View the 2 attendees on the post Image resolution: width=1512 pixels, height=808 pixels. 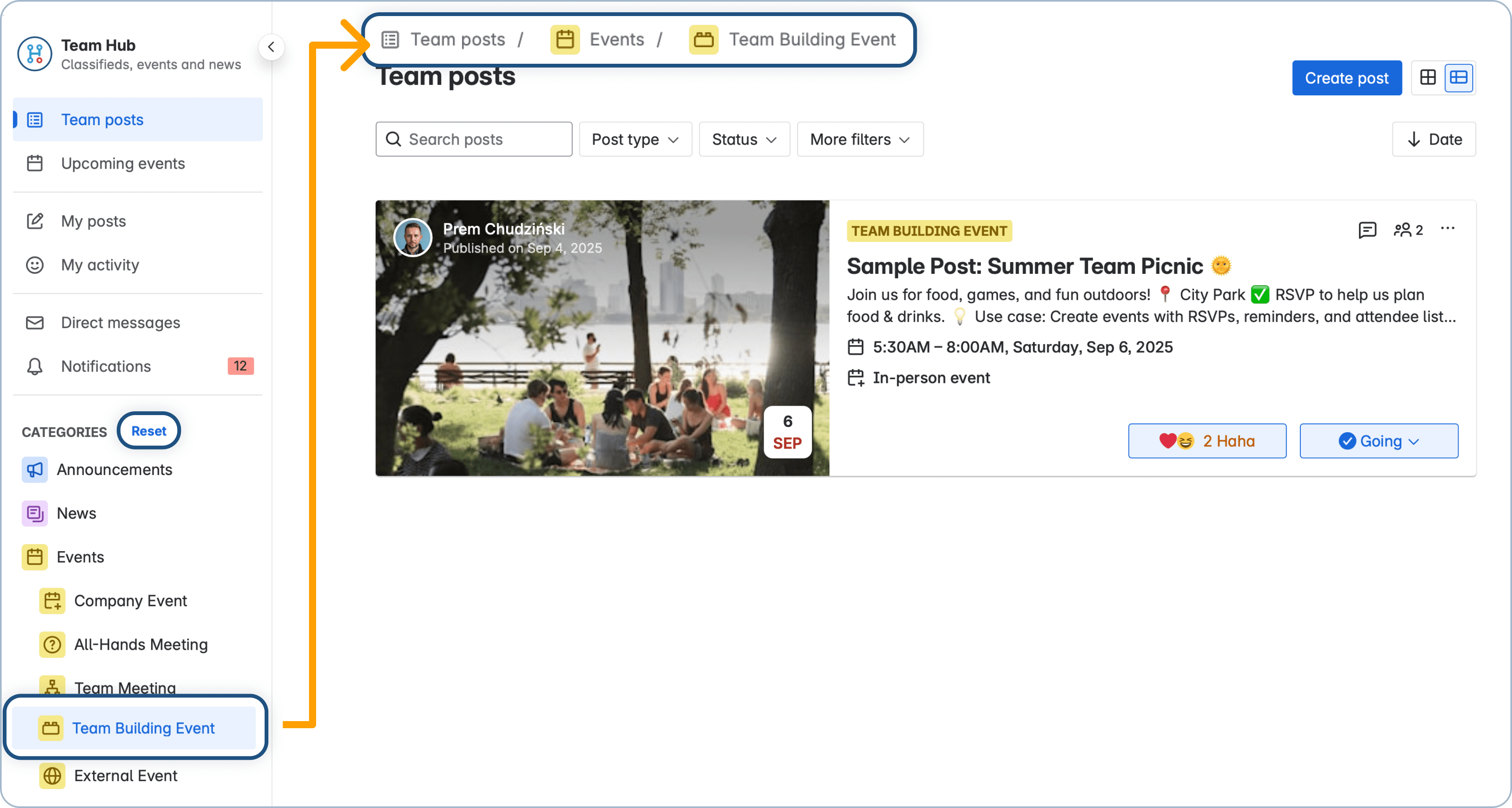(x=1408, y=230)
